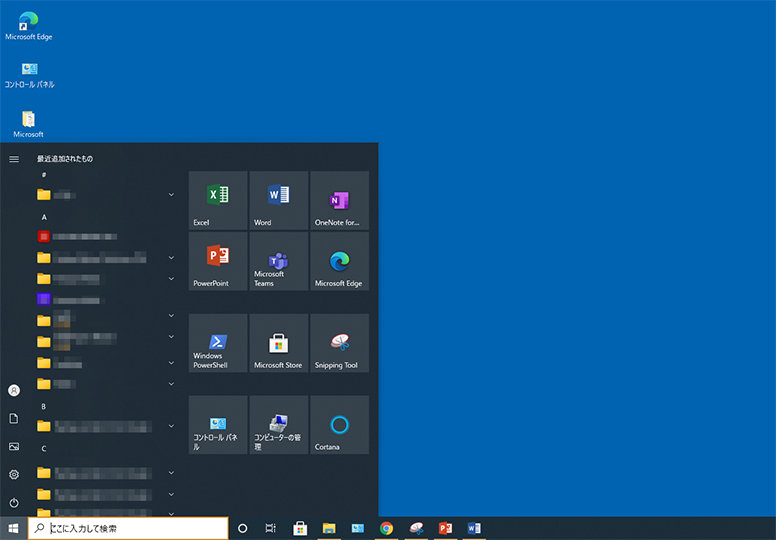Switch to PowerPoint on the taskbar
This screenshot has width=776, height=540.
pos(445,528)
